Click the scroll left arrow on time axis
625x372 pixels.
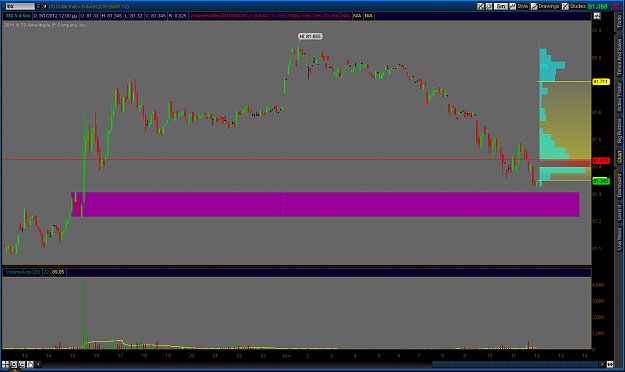39,364
